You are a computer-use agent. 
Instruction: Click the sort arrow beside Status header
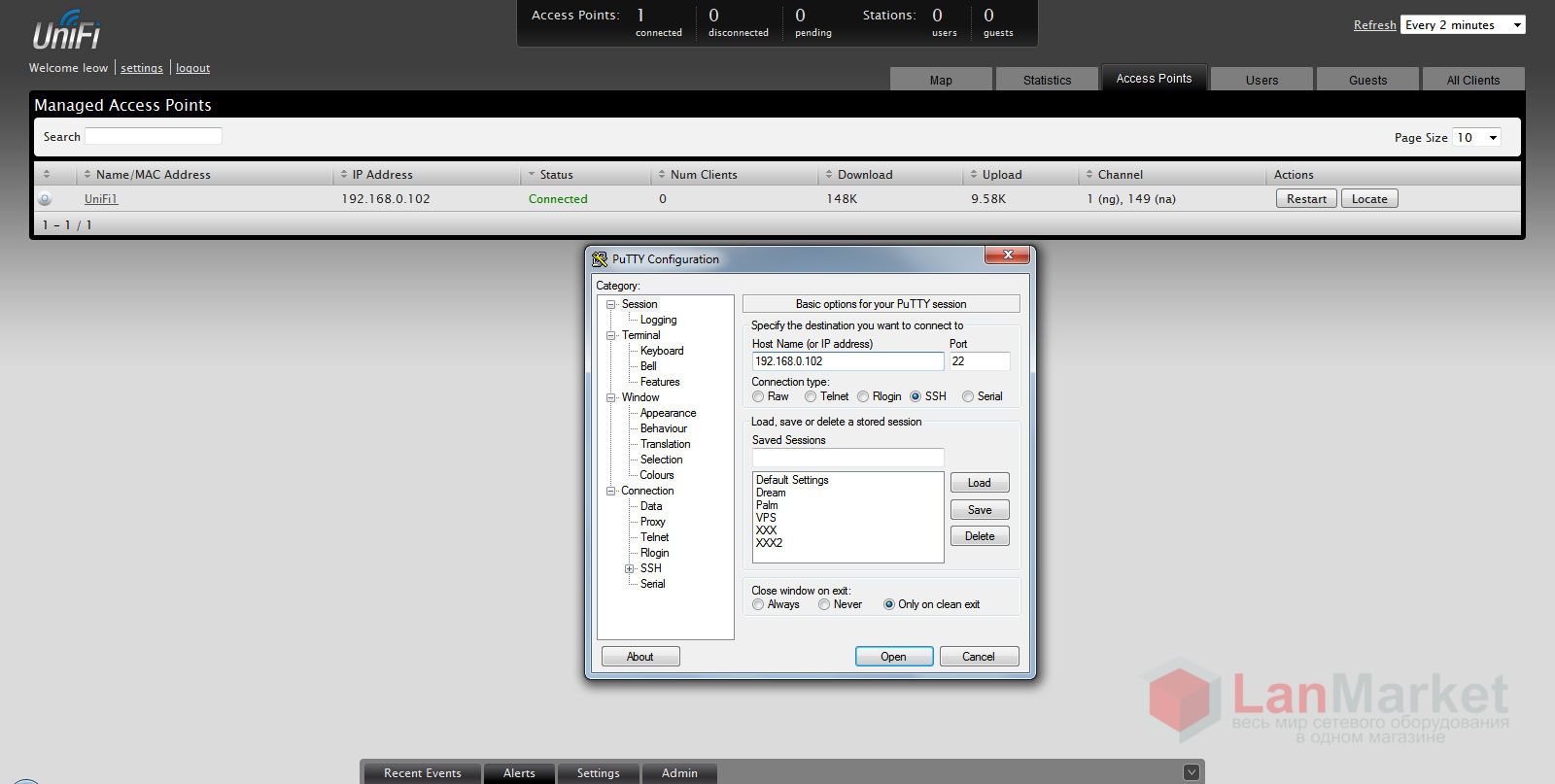(x=531, y=175)
